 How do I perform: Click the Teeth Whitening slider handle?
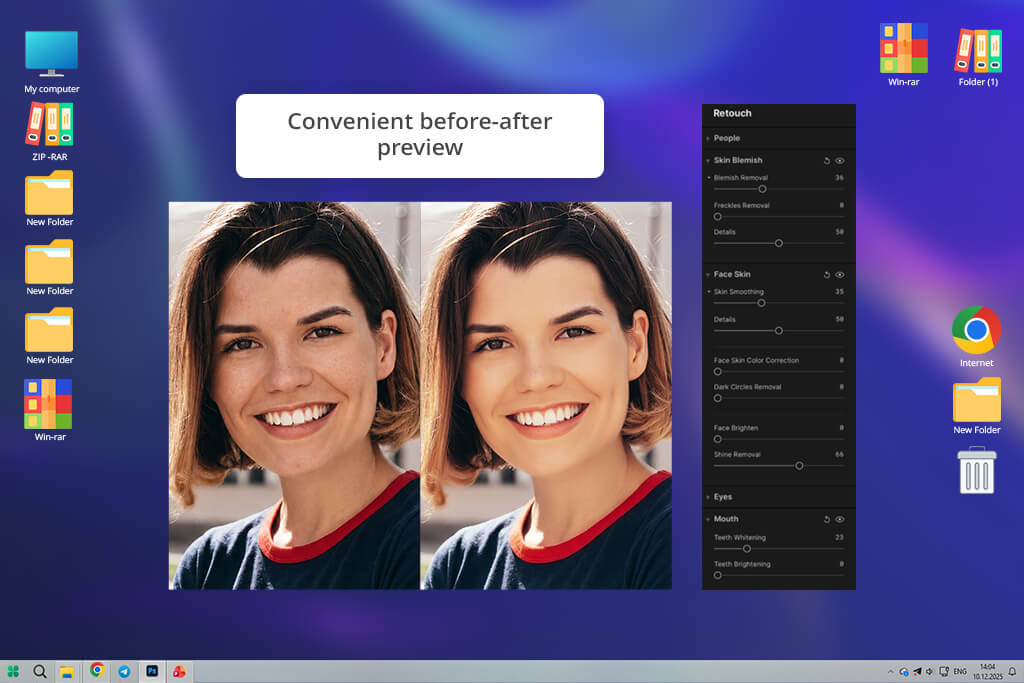[x=747, y=548]
